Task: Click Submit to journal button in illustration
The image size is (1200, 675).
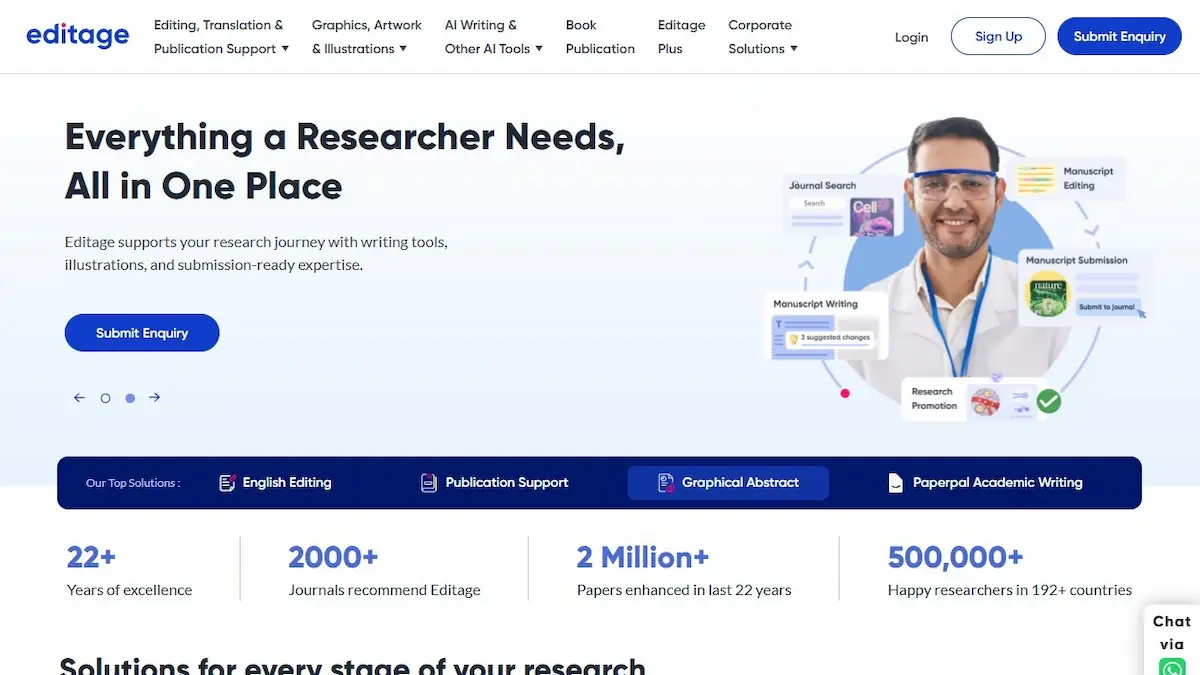Action: pos(1107,307)
